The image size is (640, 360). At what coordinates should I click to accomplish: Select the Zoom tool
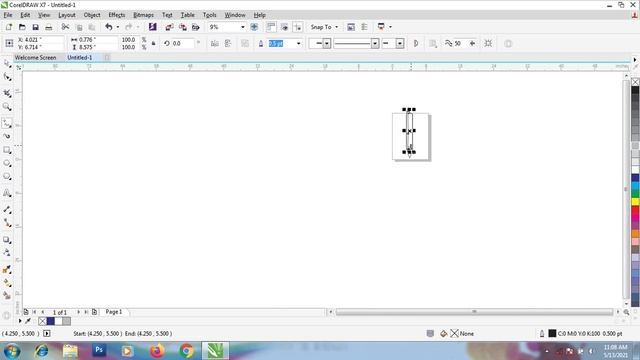tap(7, 107)
